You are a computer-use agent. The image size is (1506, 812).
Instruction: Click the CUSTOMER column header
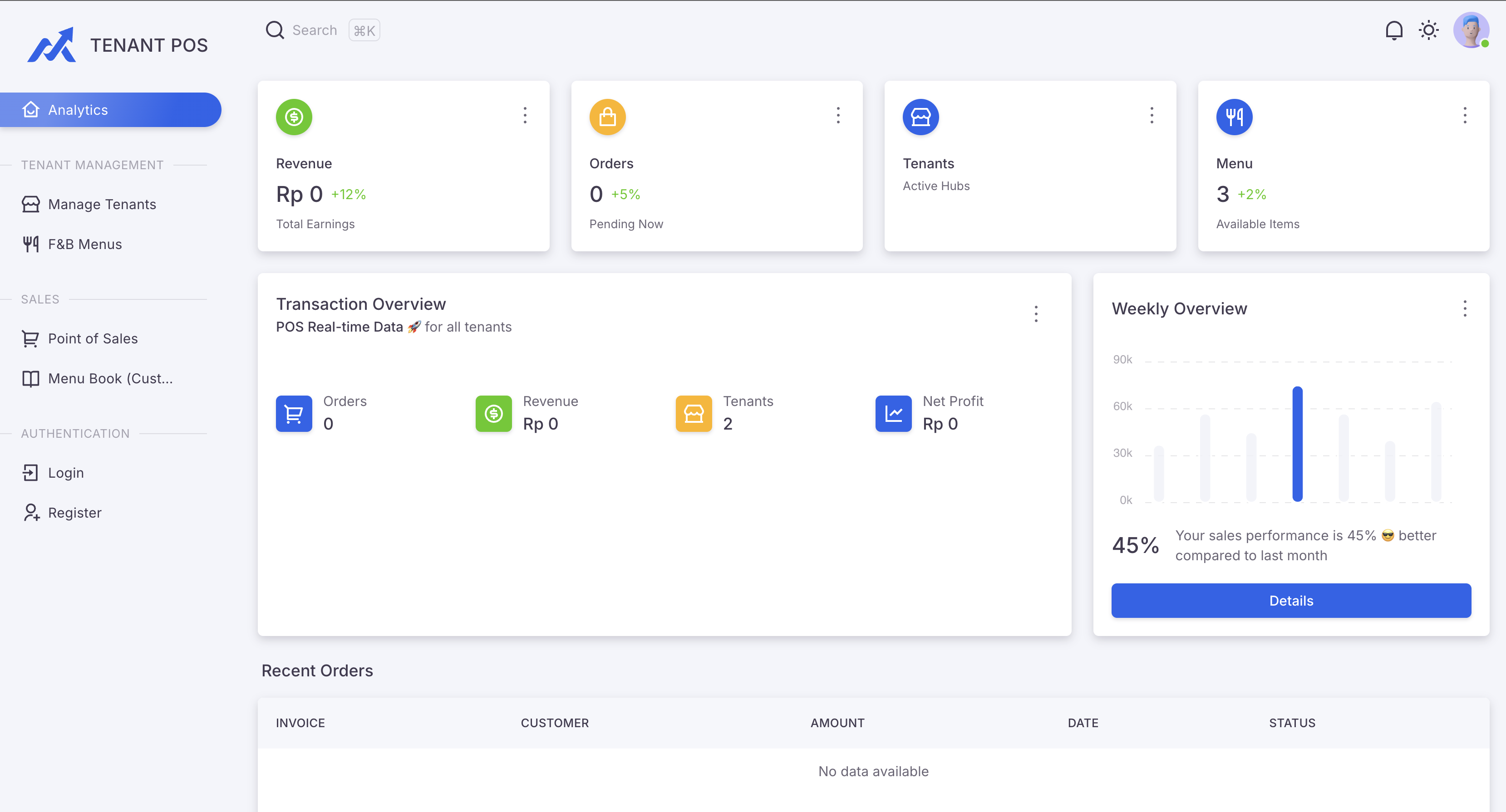pos(555,723)
